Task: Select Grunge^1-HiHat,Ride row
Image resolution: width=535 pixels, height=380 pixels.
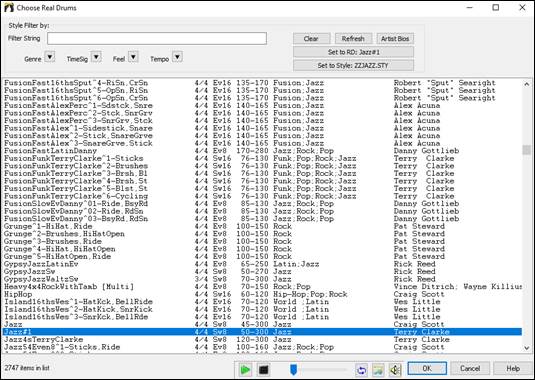Action: (x=262, y=226)
